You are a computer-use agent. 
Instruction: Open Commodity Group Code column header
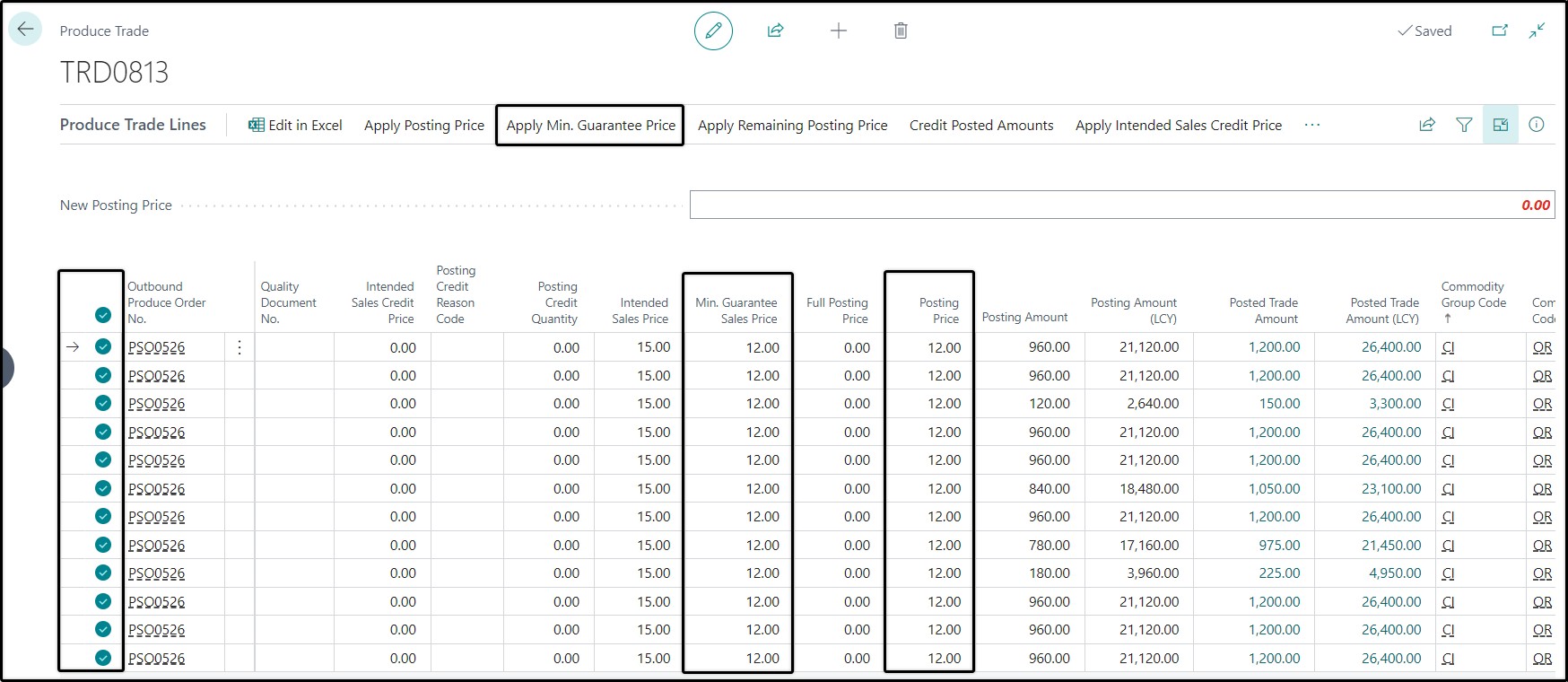1474,302
